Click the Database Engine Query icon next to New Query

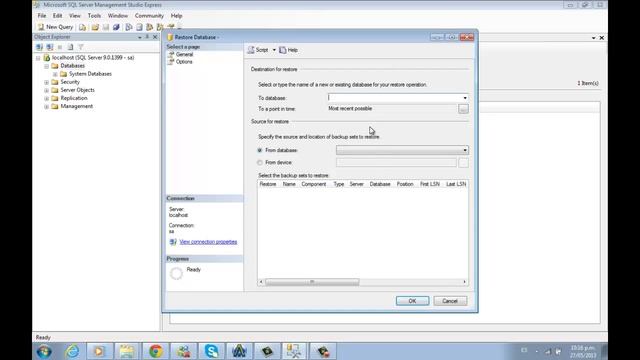click(83, 27)
